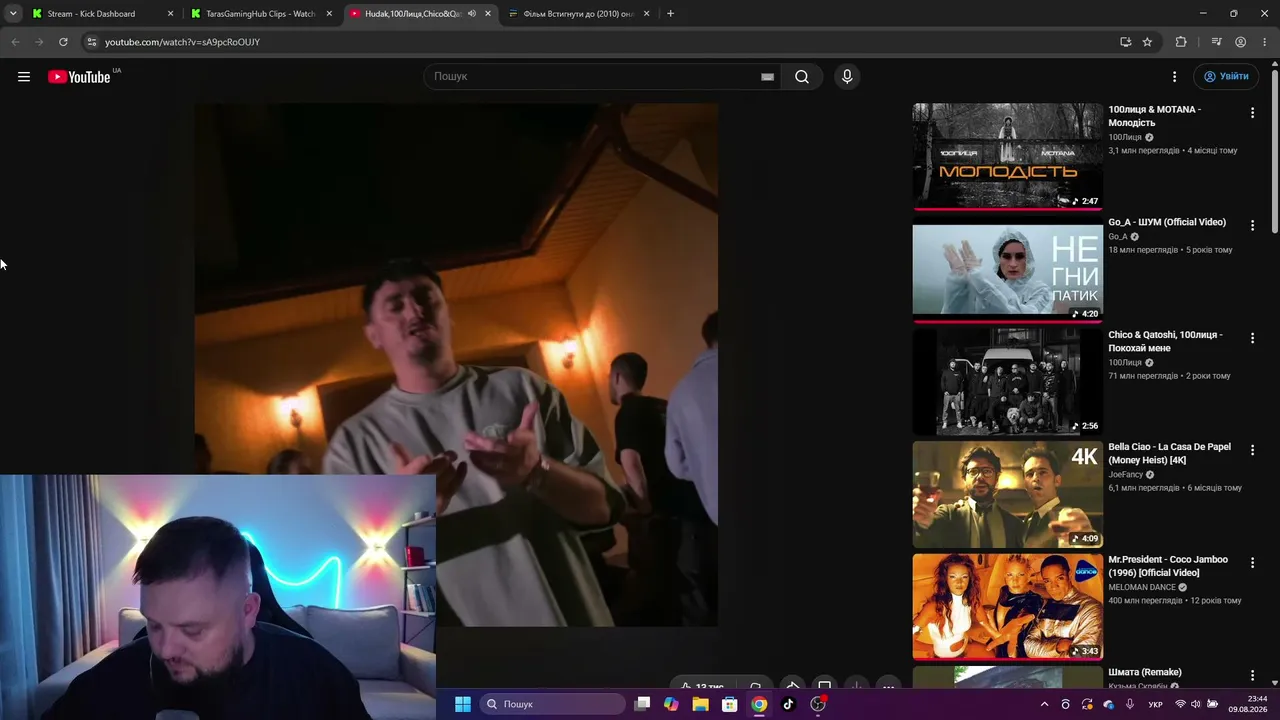1280x720 pixels.
Task: Switch the УКР keyboard language
Action: pos(1156,704)
